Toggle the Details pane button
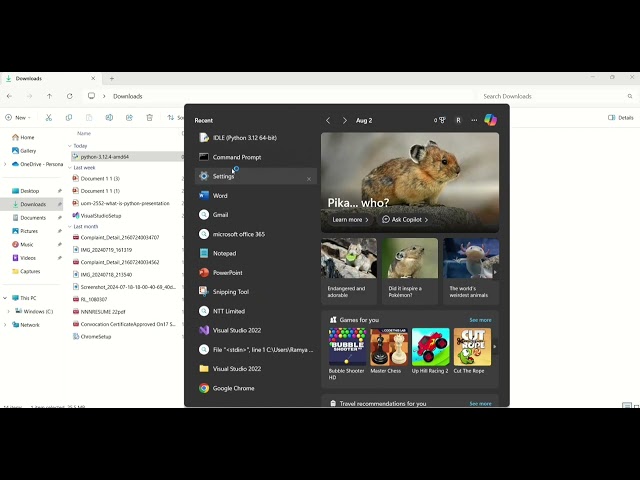Image resolution: width=640 pixels, height=480 pixels. 621,118
